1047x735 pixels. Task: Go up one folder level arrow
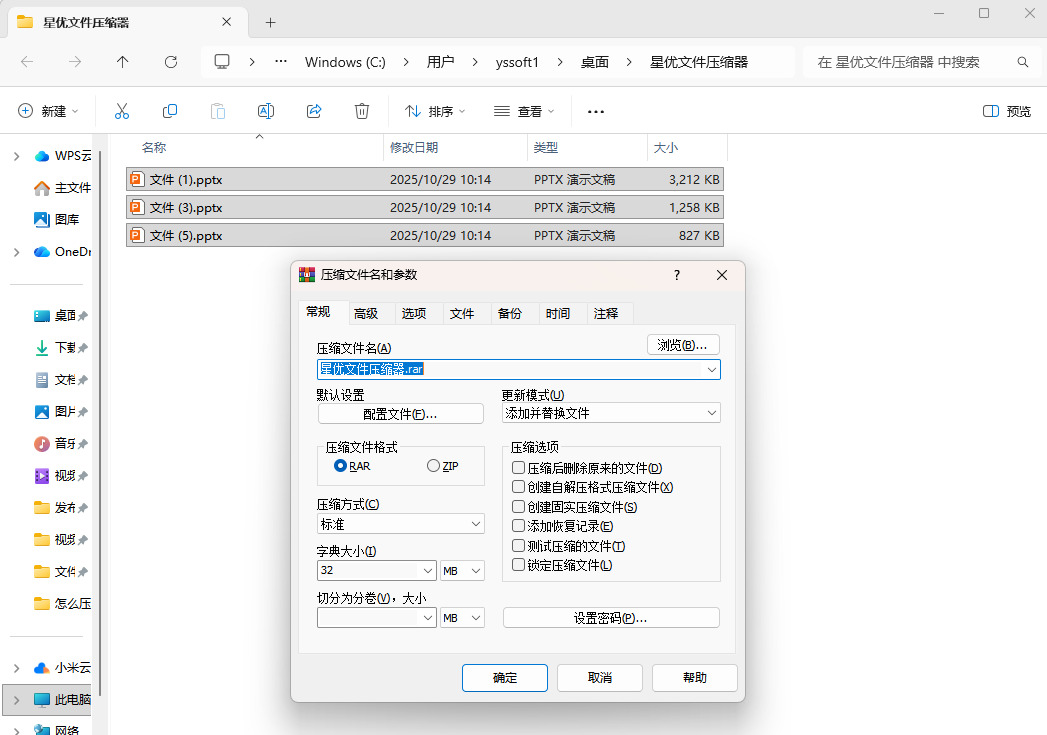click(122, 62)
